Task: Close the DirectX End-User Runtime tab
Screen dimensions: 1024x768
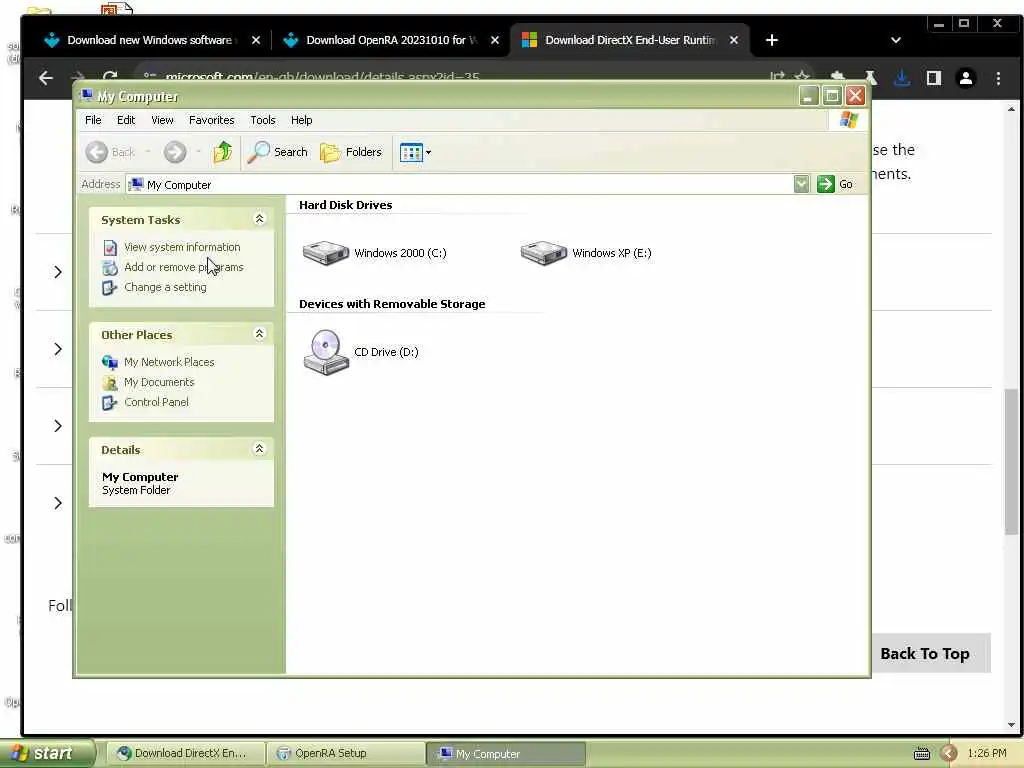Action: [x=734, y=40]
